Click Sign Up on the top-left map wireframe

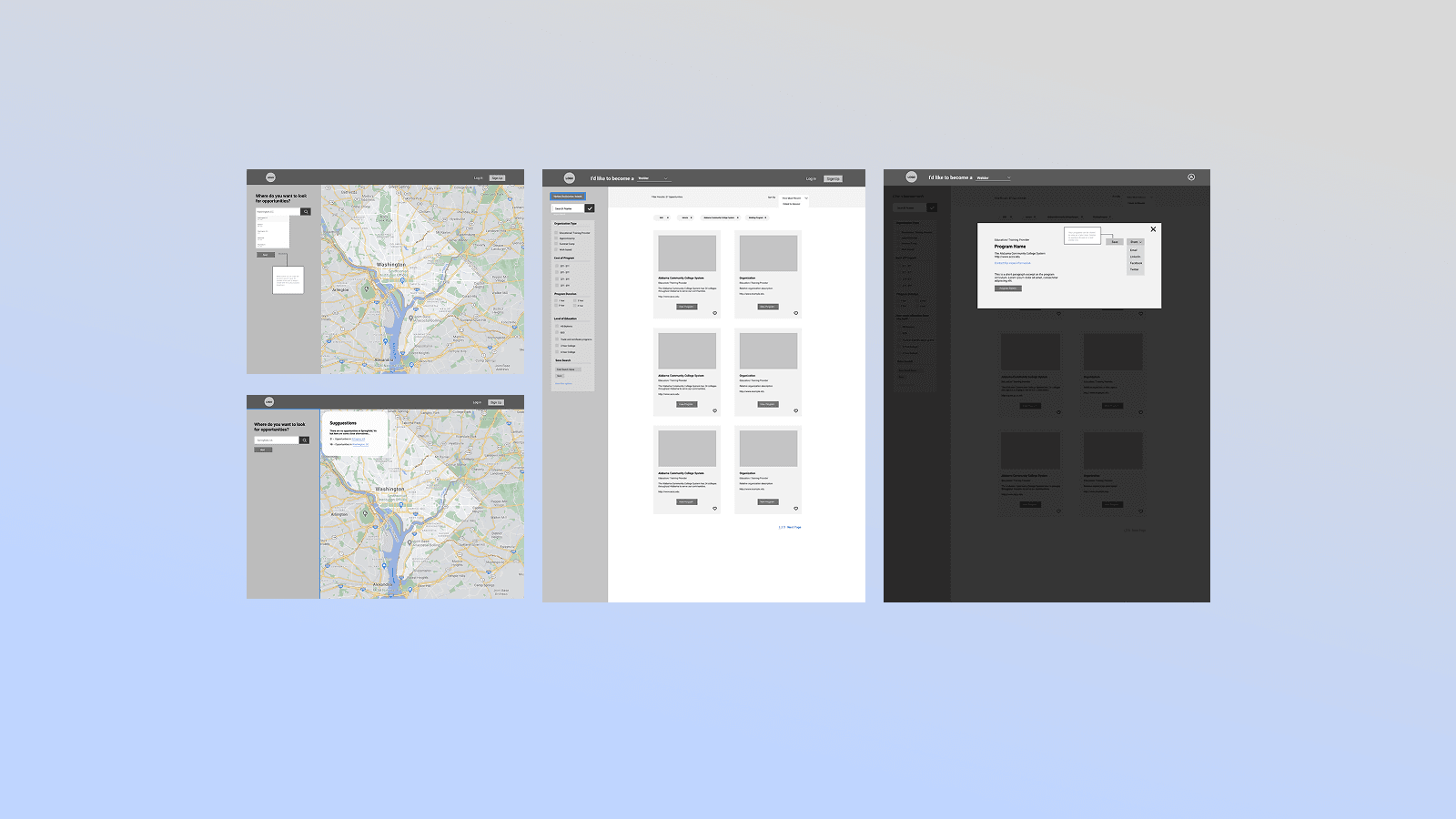click(497, 177)
